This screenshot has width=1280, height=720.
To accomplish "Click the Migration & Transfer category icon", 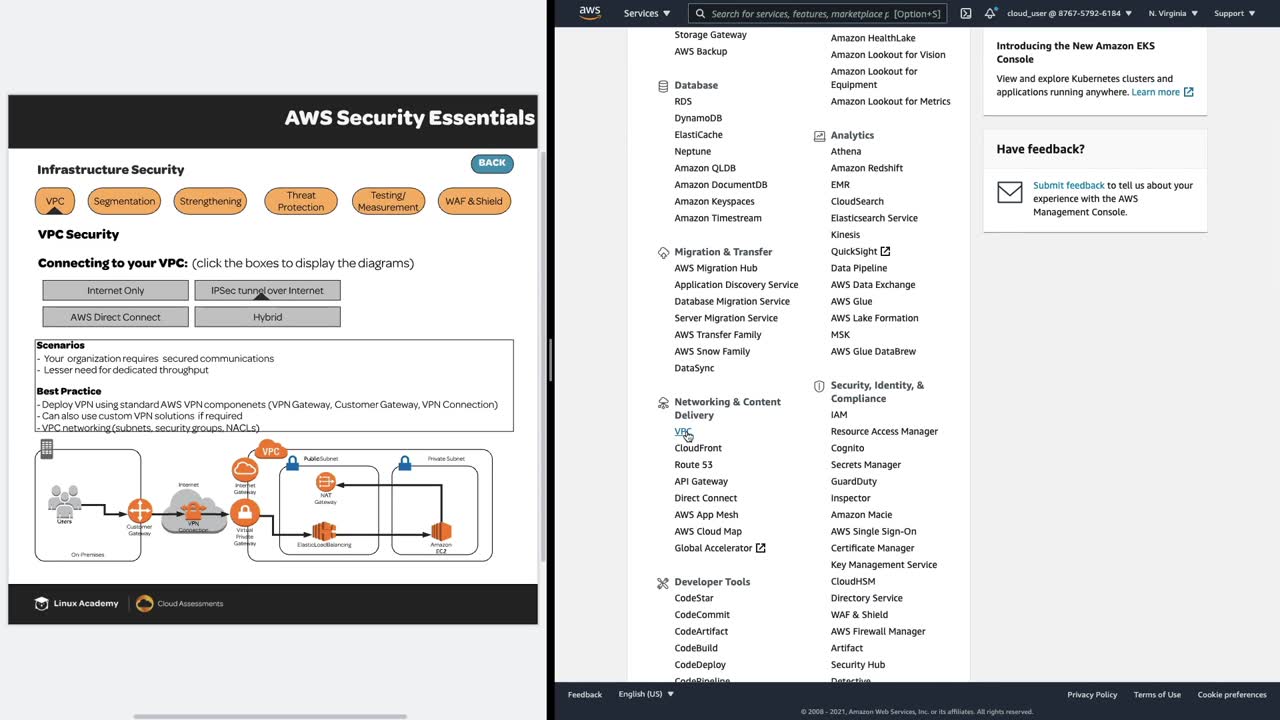I will tap(663, 252).
